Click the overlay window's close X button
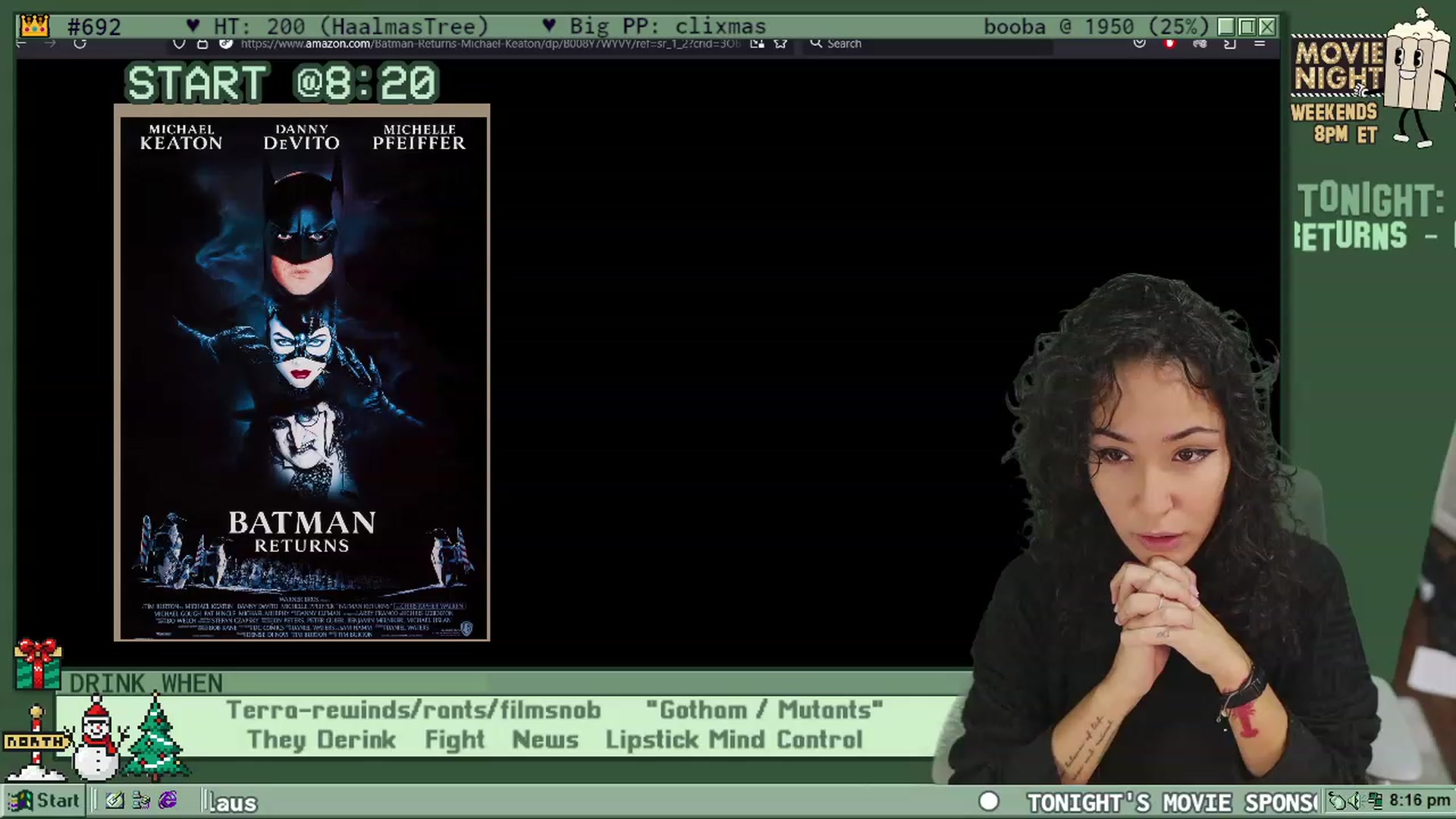 point(1267,27)
